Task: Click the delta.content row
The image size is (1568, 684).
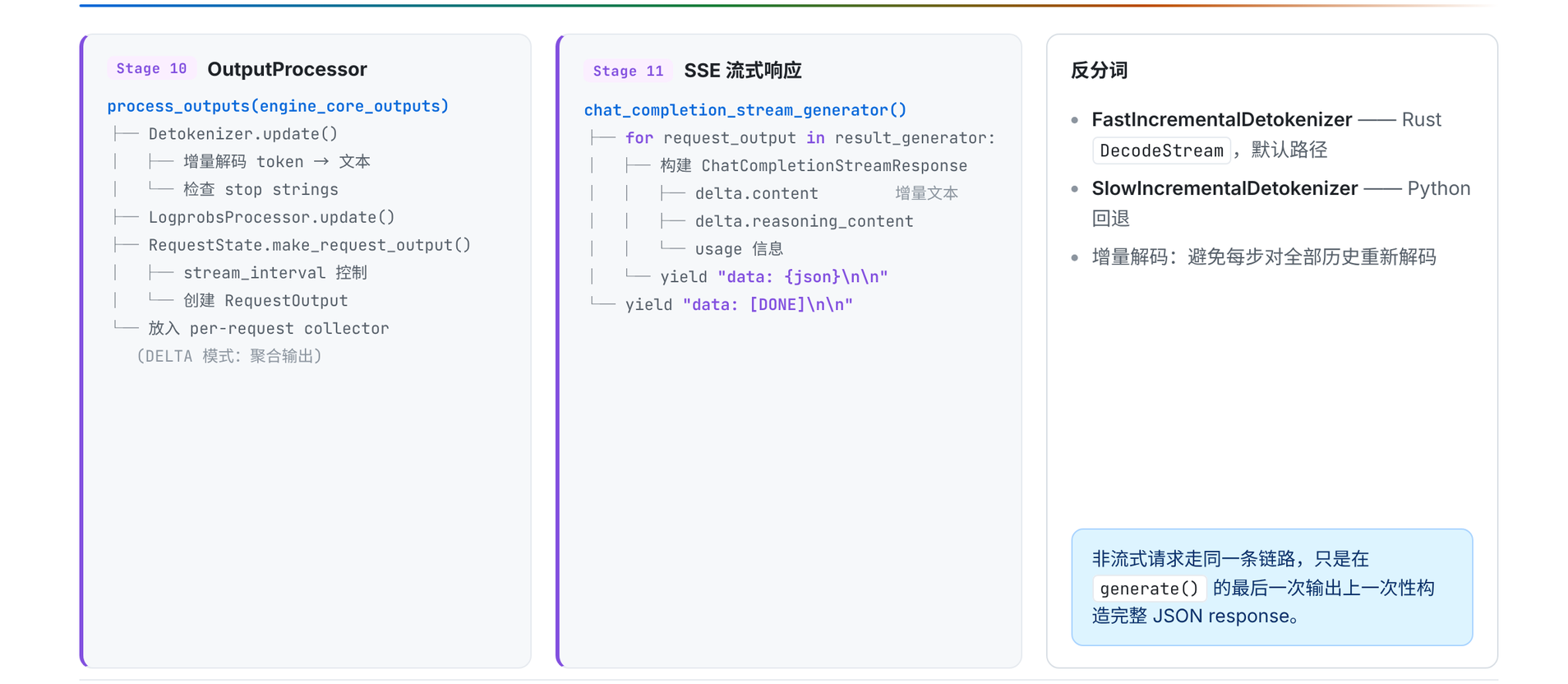Action: (x=756, y=193)
